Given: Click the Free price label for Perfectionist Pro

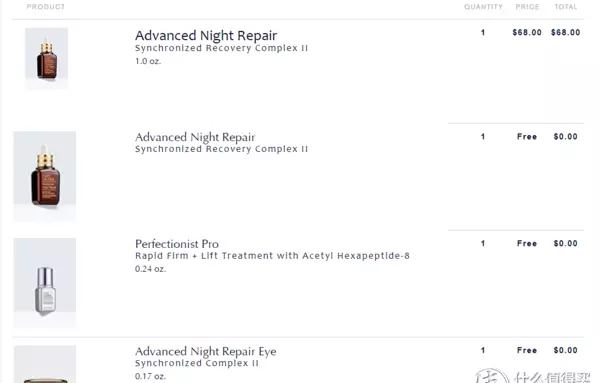Looking at the screenshot, I should click(x=527, y=243).
